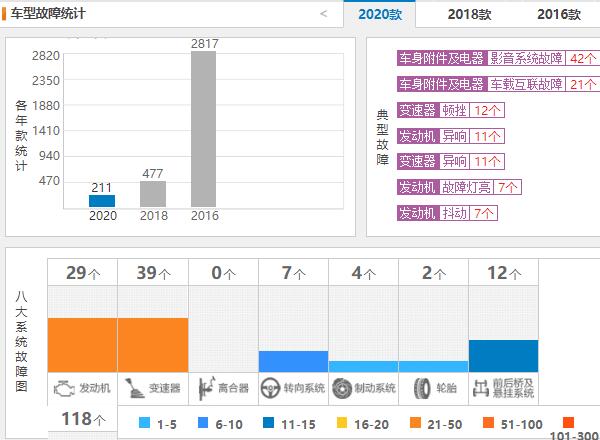The height and width of the screenshot is (440, 600).
Task: Click the 21-50 orange legend swatch
Action: pos(415,422)
